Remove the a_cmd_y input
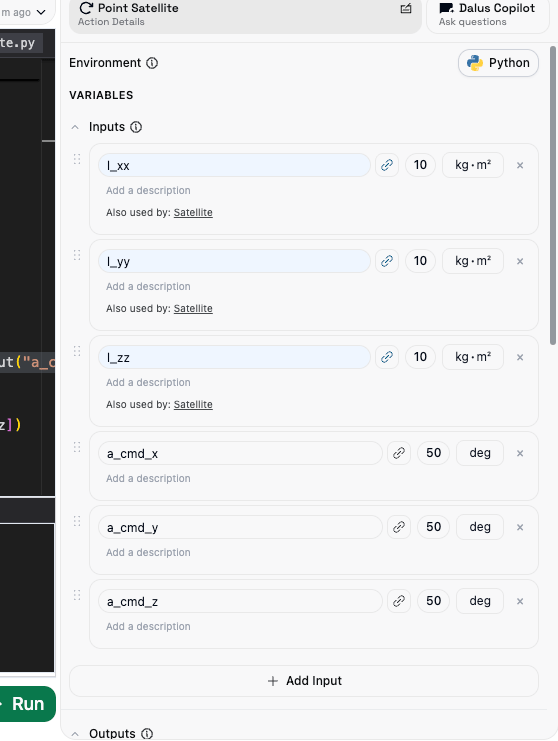558x741 pixels. click(x=520, y=527)
